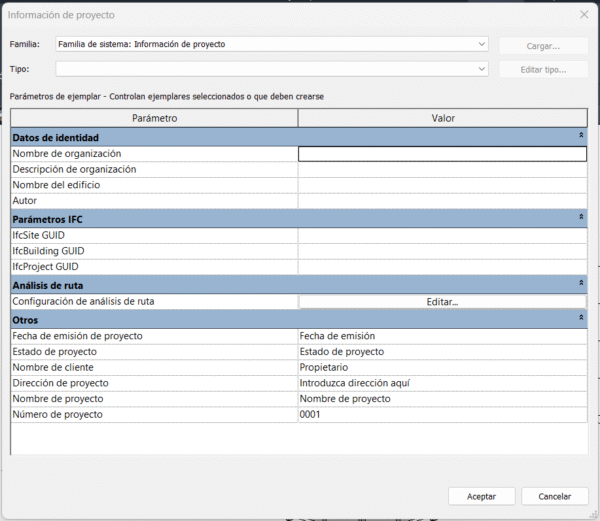
Task: Select the Descripción de organización value cell
Action: [x=442, y=170]
